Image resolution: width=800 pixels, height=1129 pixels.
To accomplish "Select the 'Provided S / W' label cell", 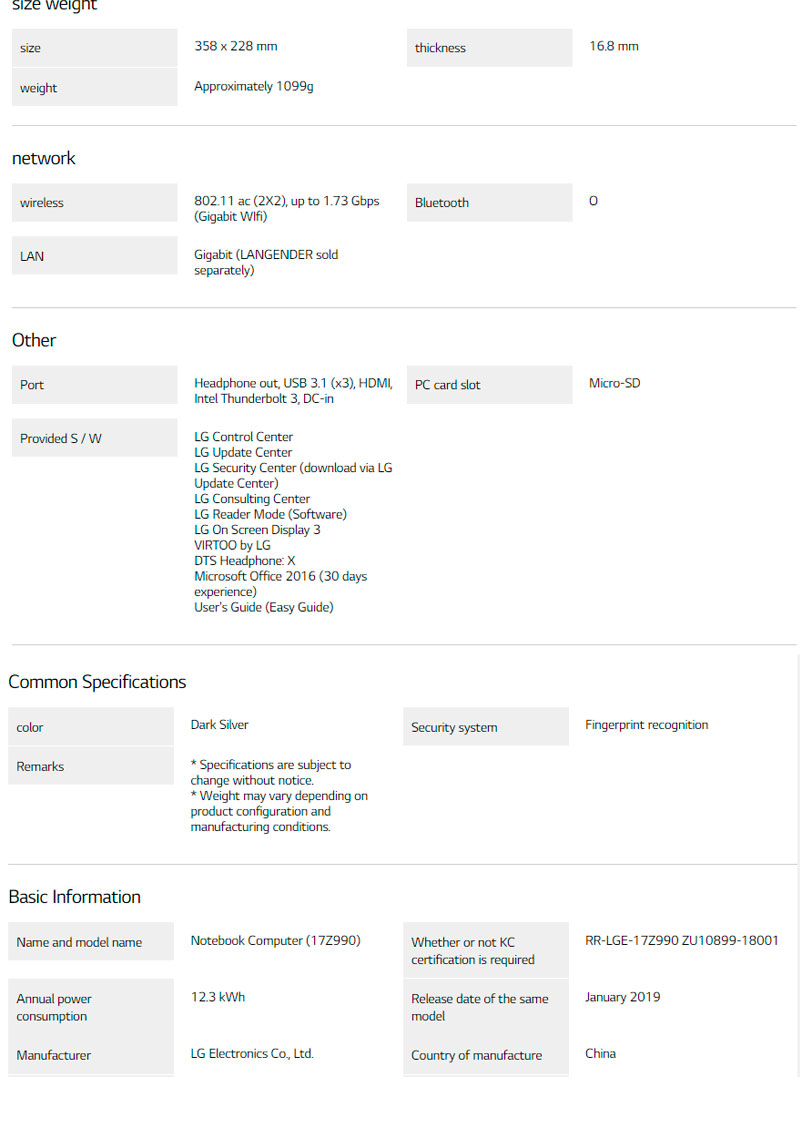I will [x=94, y=438].
